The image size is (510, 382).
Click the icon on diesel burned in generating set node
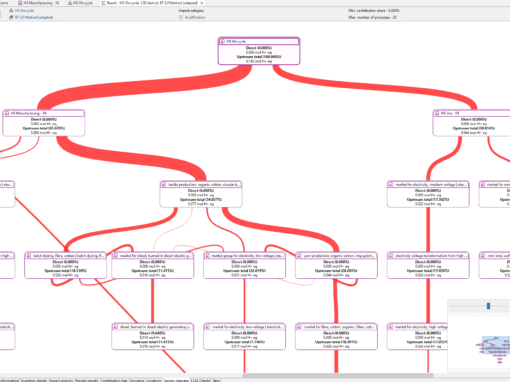(116, 327)
